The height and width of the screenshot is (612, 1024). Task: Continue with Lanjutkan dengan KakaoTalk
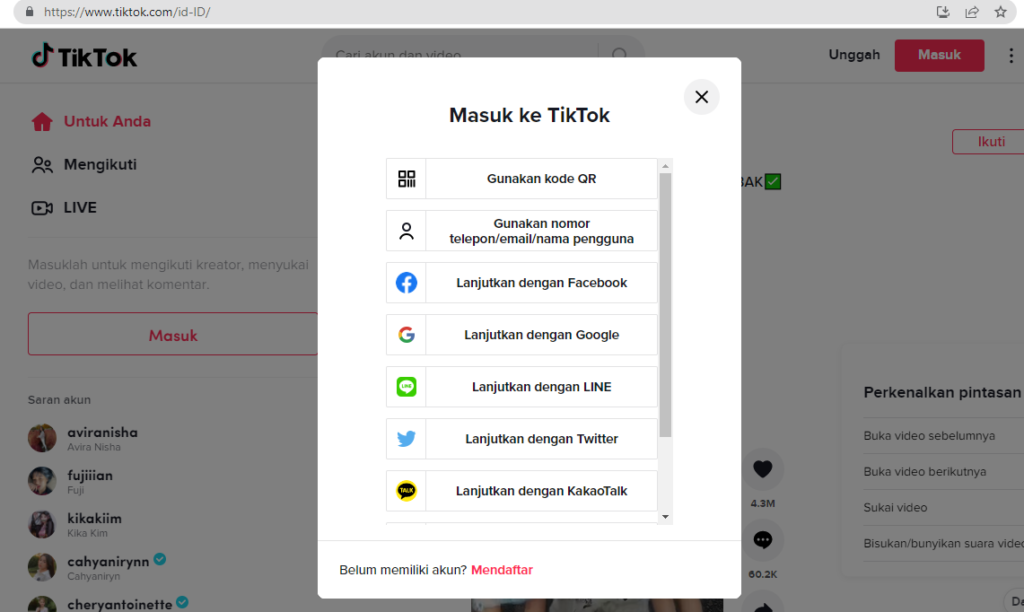522,491
